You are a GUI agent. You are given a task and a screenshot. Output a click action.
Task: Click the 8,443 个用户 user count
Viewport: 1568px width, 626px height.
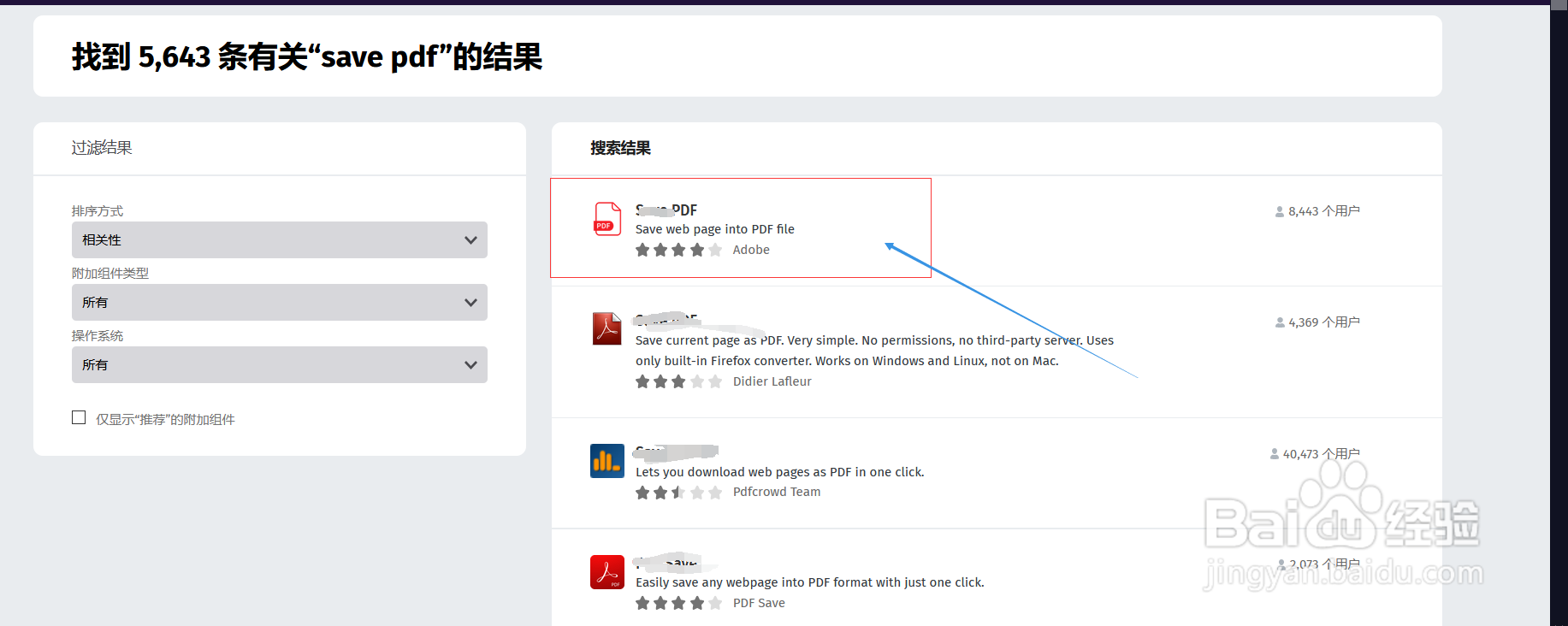coord(1317,211)
